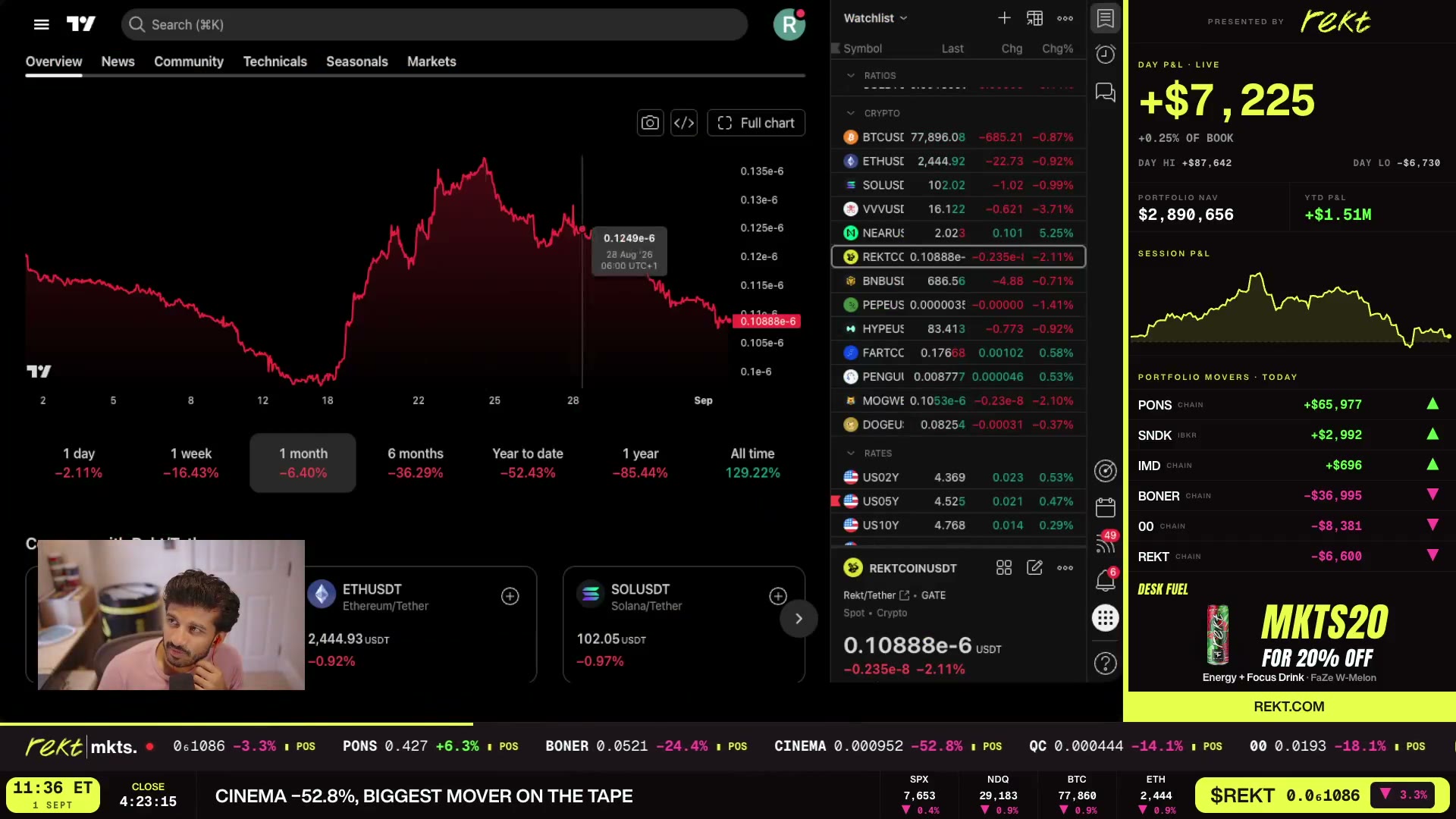The height and width of the screenshot is (819, 1456).
Task: Add SOLUSDT using its plus circle
Action: tap(778, 597)
